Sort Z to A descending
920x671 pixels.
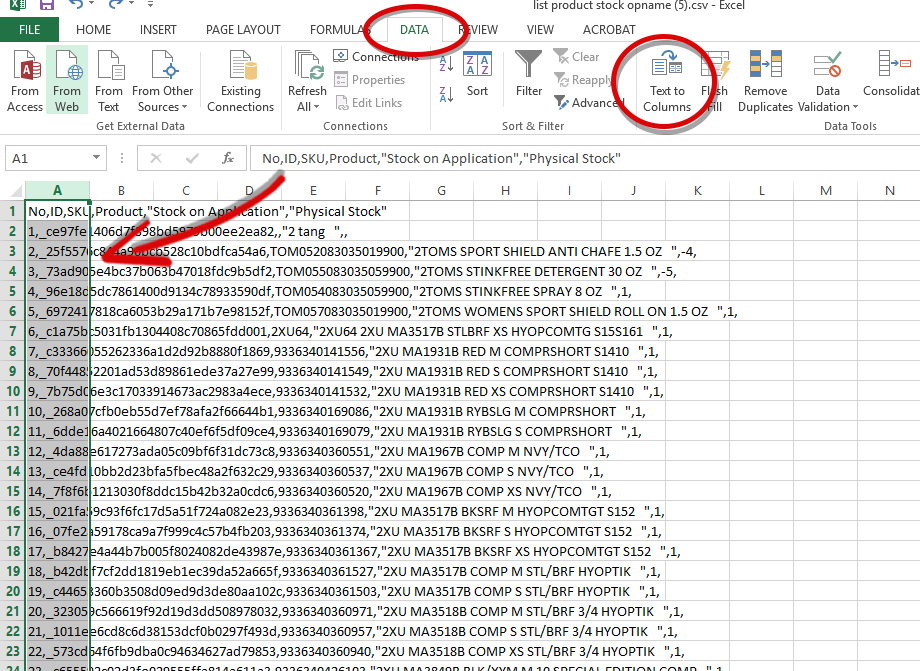click(x=446, y=94)
